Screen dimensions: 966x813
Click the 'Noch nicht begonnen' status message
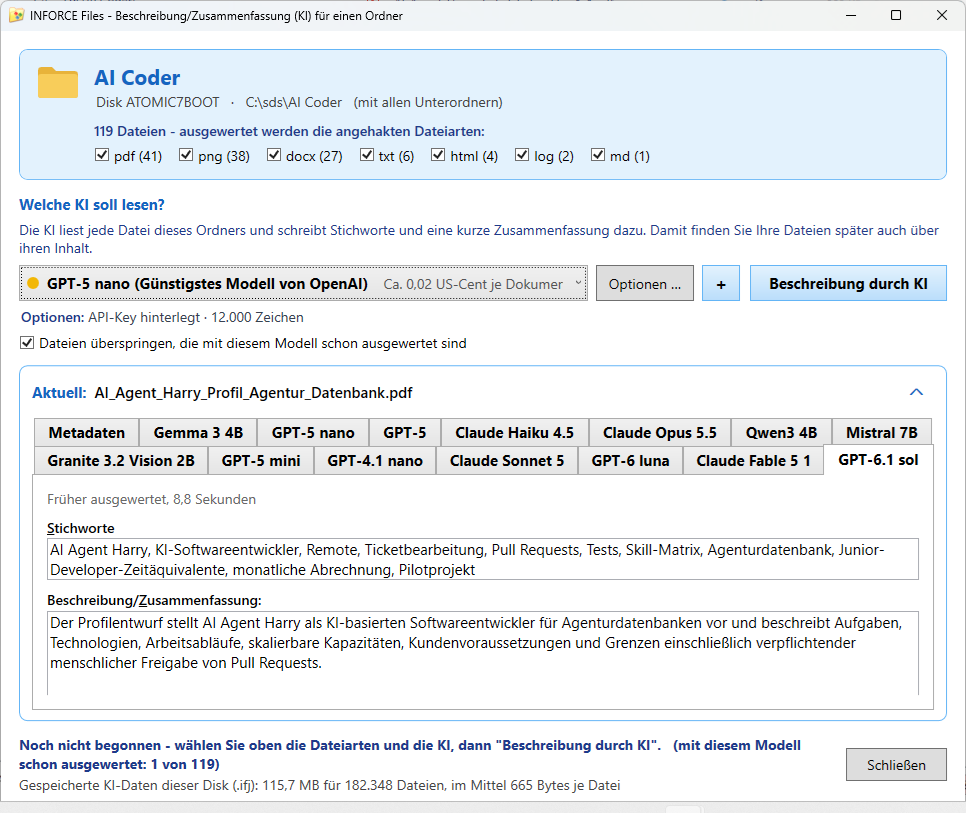(410, 754)
